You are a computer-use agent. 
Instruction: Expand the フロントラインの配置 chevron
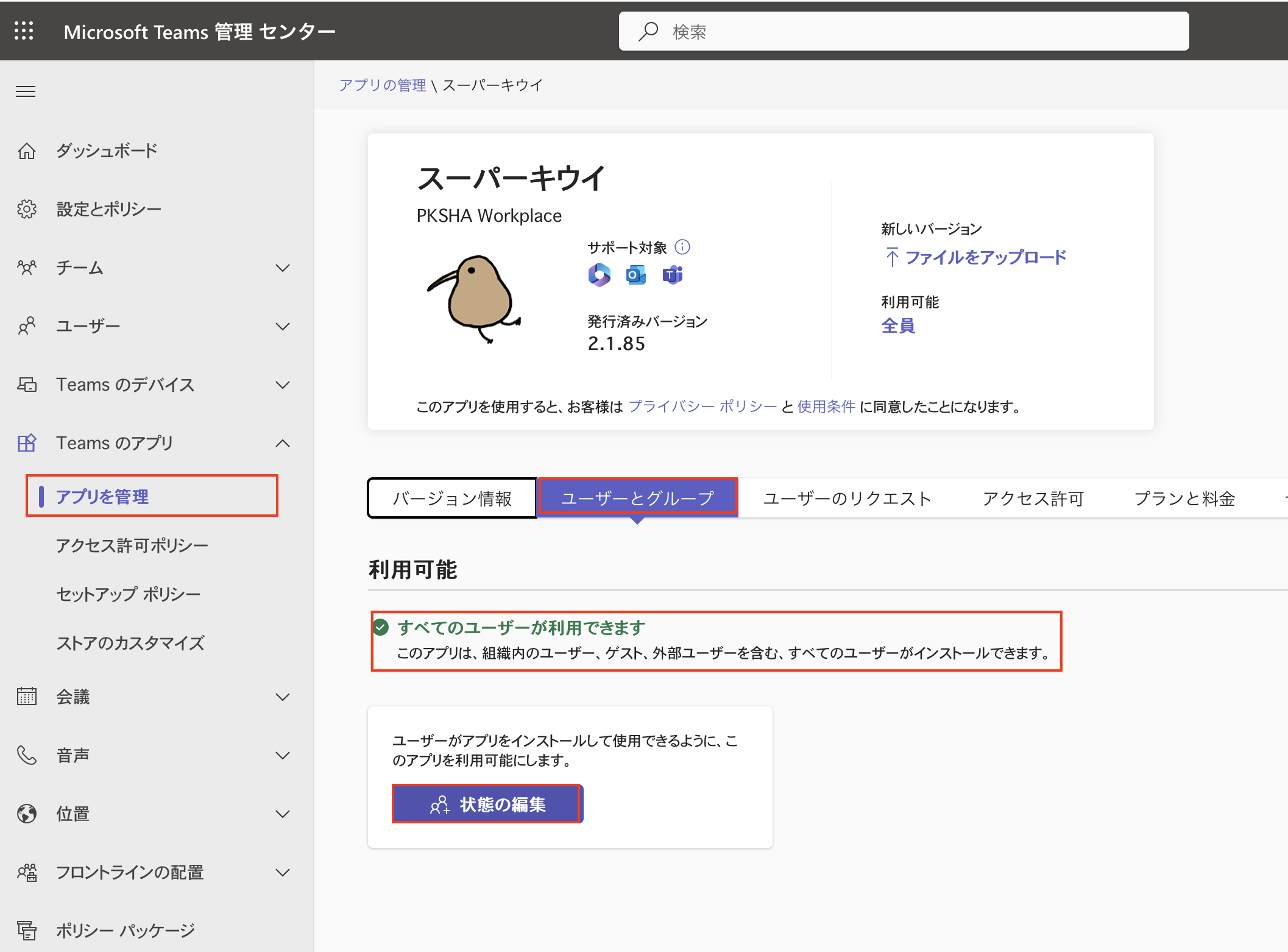(283, 872)
